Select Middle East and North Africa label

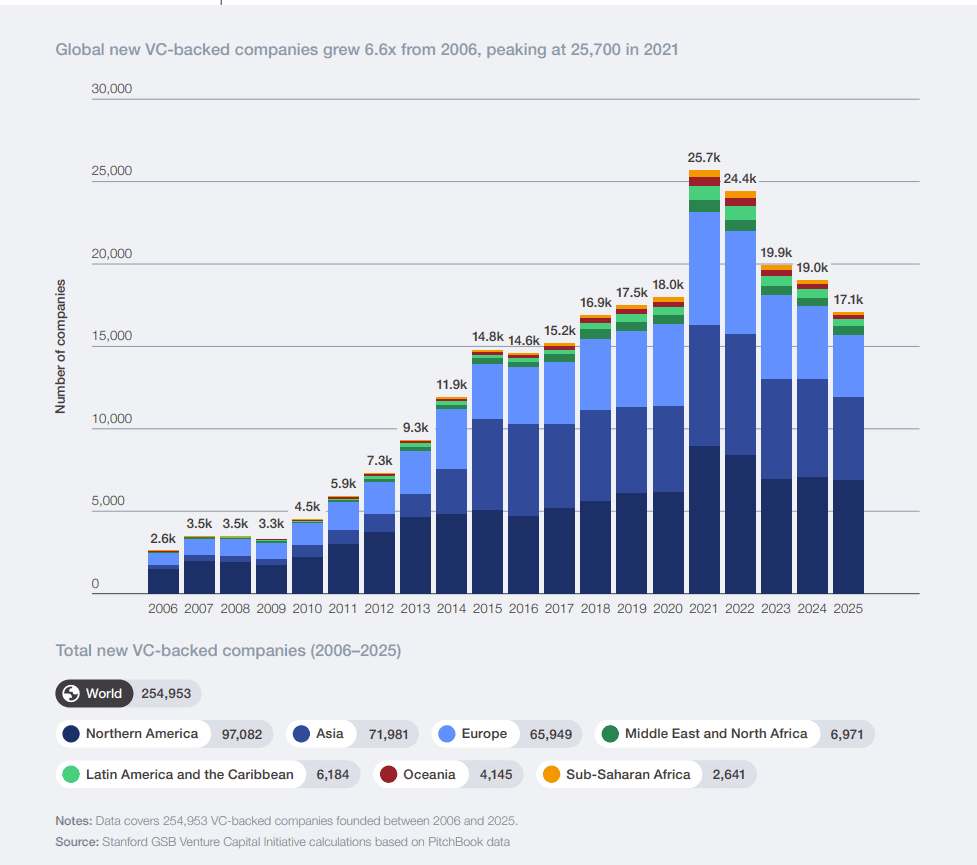[x=716, y=734]
